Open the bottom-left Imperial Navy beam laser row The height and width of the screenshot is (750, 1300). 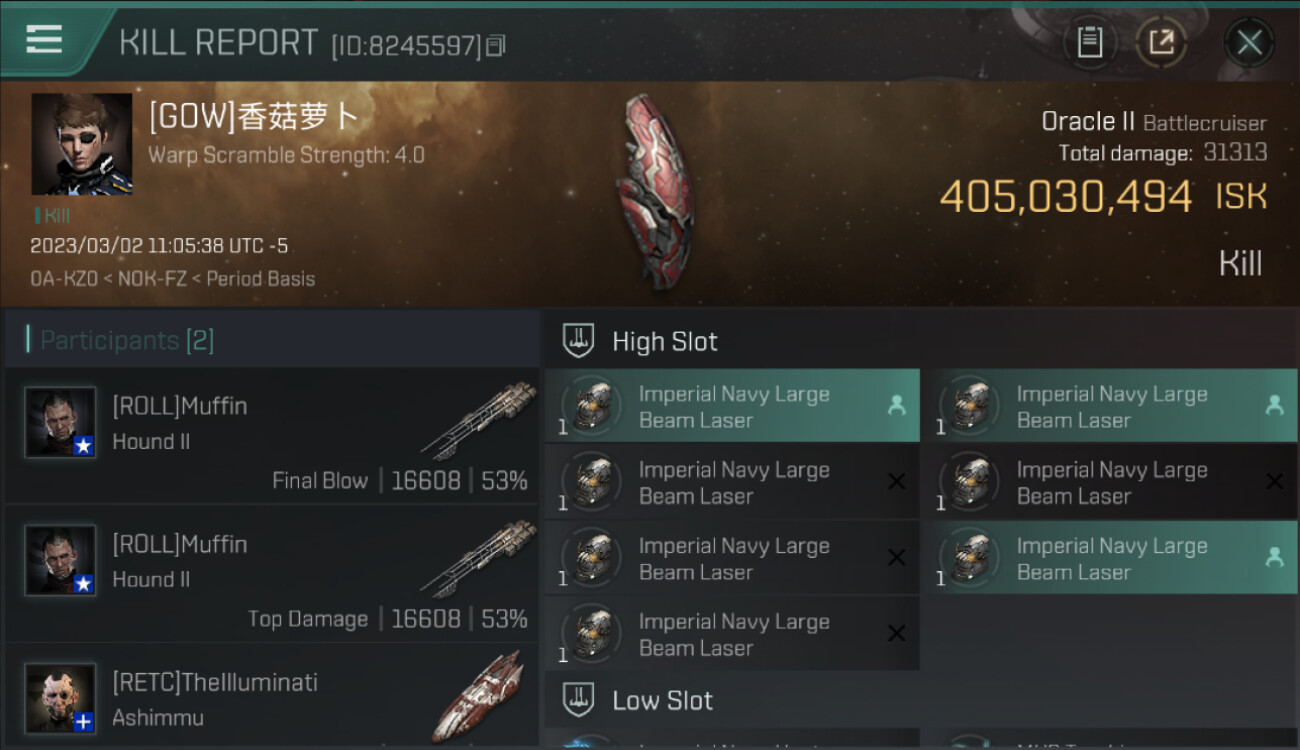[x=732, y=634]
